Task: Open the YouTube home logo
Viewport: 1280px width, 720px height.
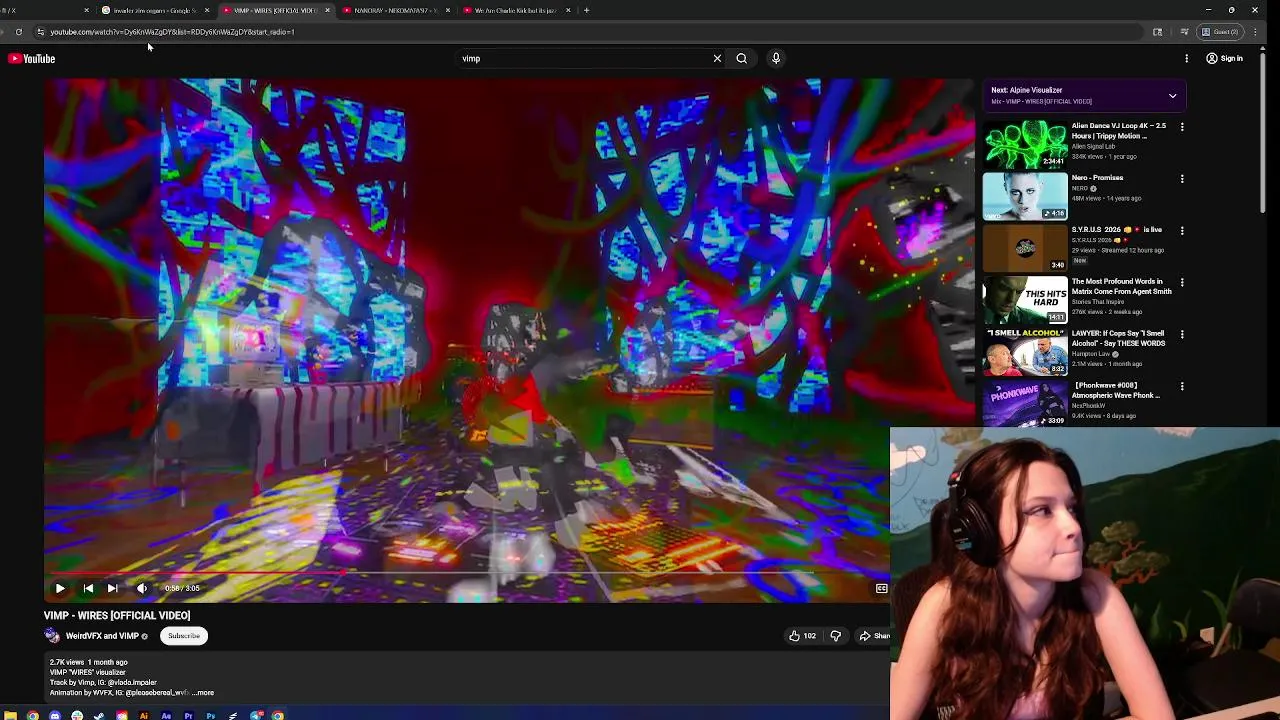Action: click(32, 59)
